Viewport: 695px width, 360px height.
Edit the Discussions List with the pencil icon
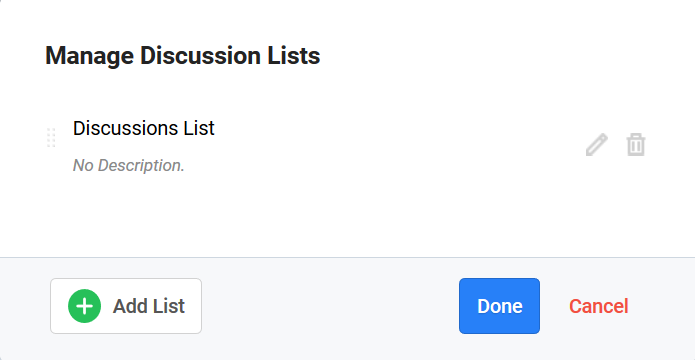tap(597, 145)
